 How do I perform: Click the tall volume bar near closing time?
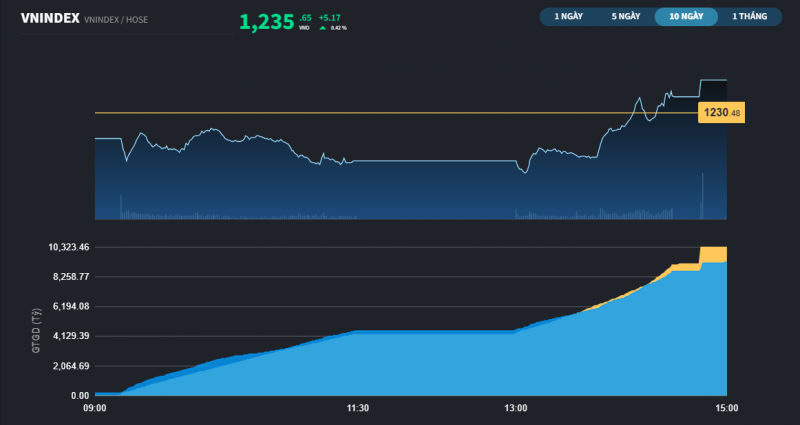coord(703,195)
